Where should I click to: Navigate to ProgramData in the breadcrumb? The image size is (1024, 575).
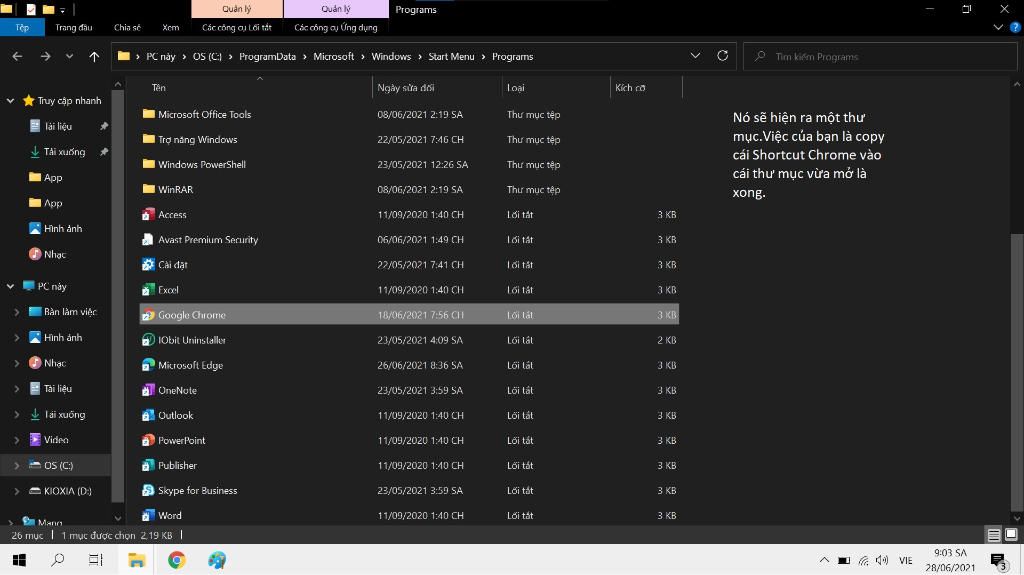[x=267, y=57]
